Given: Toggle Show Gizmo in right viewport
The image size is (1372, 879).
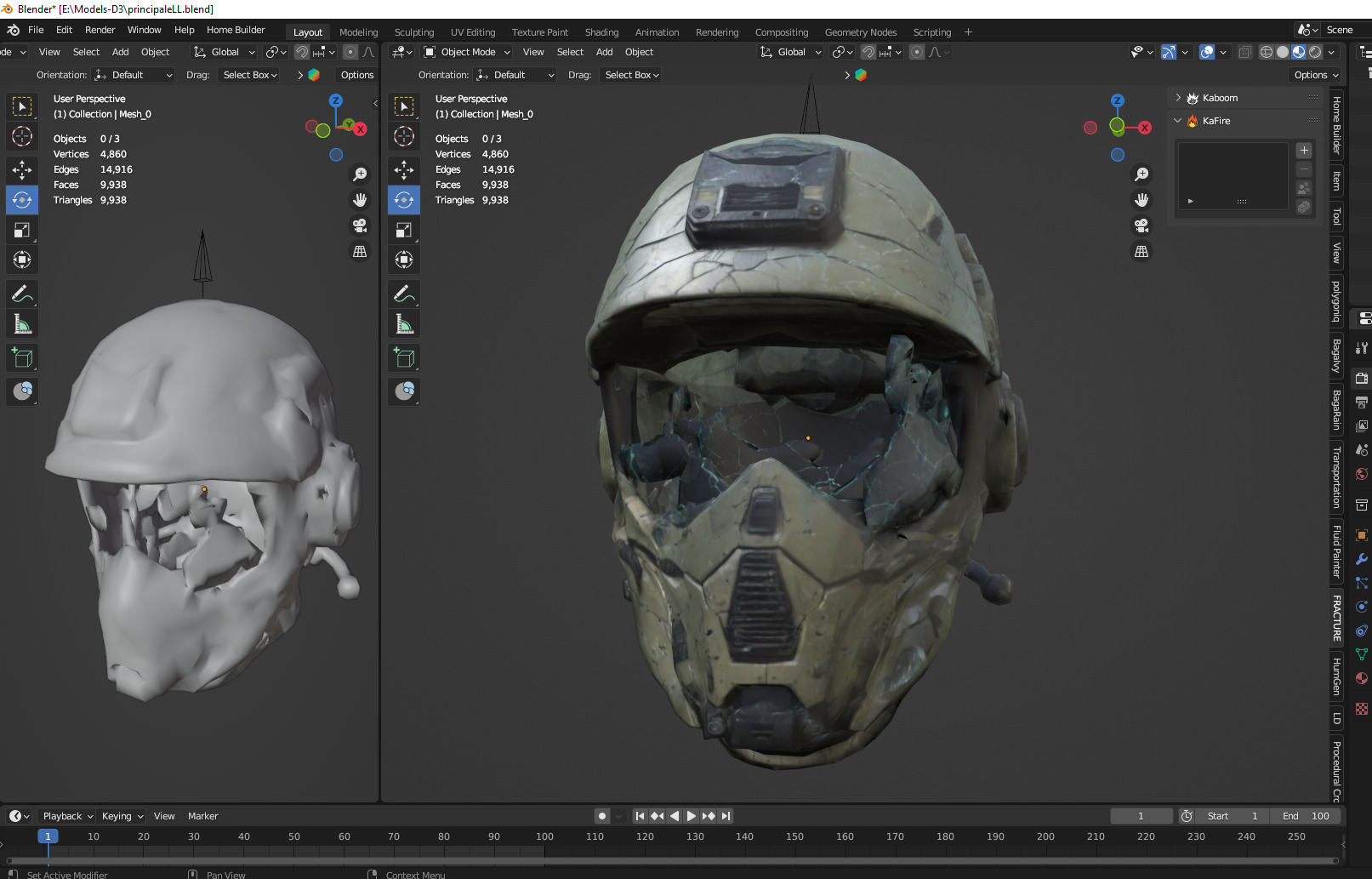Looking at the screenshot, I should point(1169,52).
